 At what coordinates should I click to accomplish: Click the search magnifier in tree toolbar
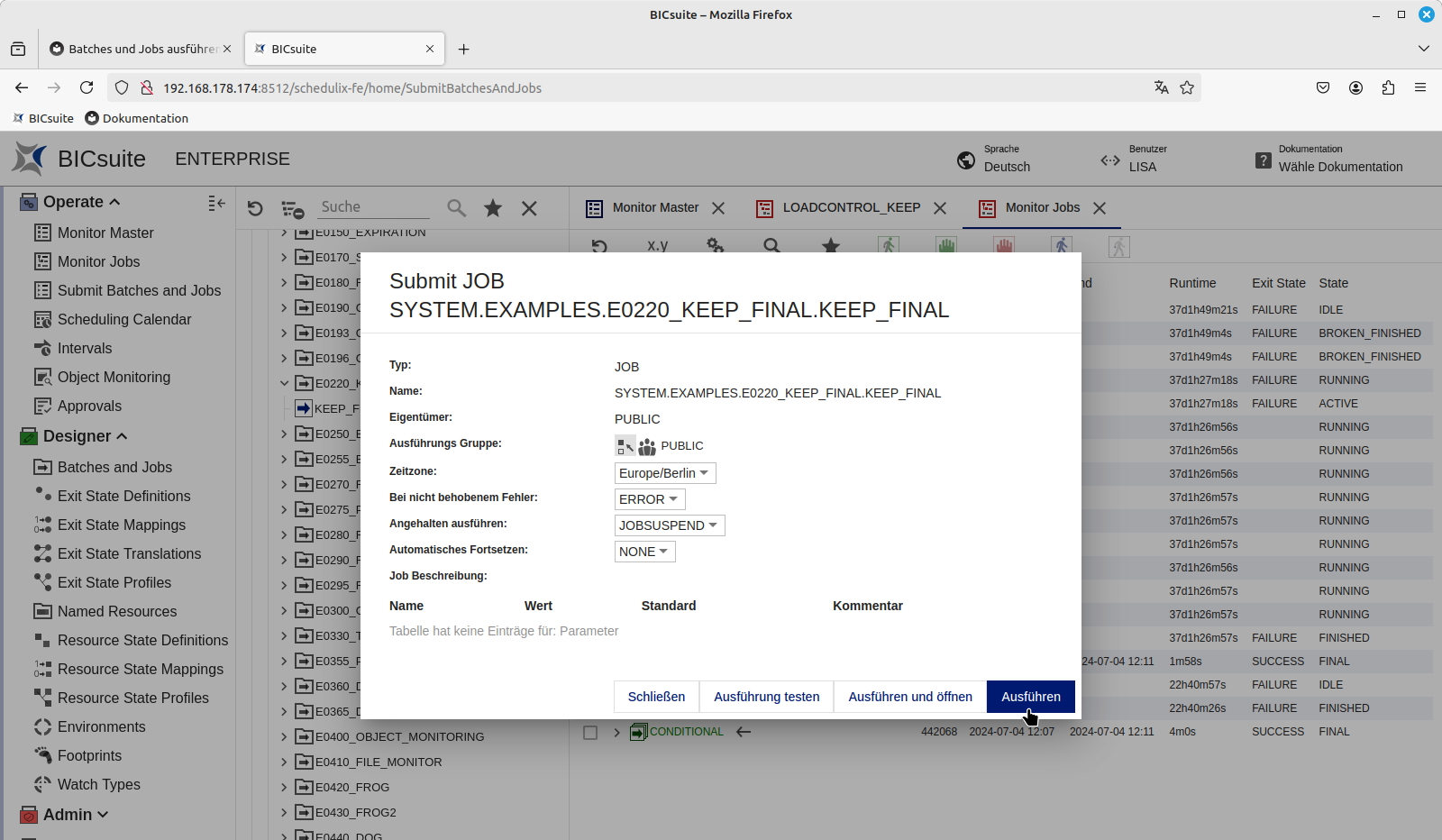click(457, 208)
